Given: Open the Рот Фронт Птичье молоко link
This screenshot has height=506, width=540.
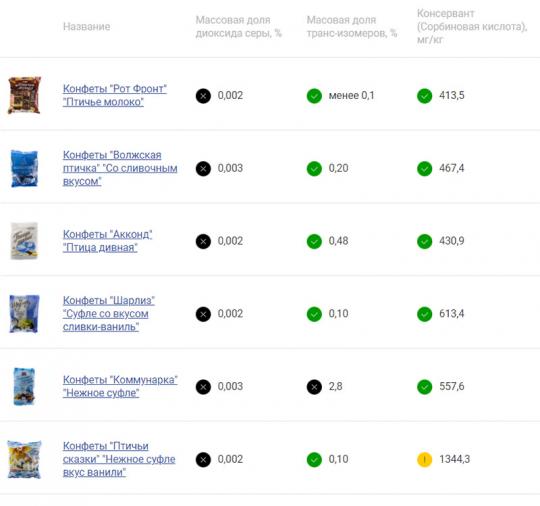Looking at the screenshot, I should coord(115,95).
